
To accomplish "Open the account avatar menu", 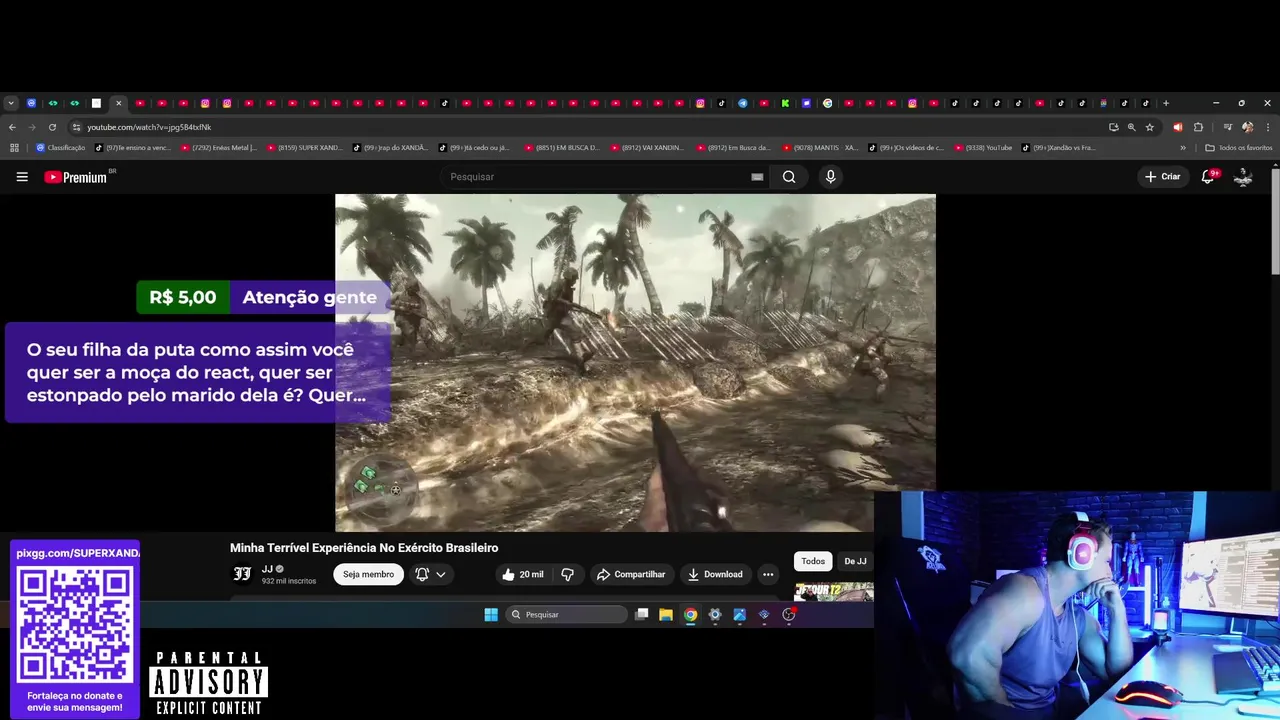I will [1243, 177].
